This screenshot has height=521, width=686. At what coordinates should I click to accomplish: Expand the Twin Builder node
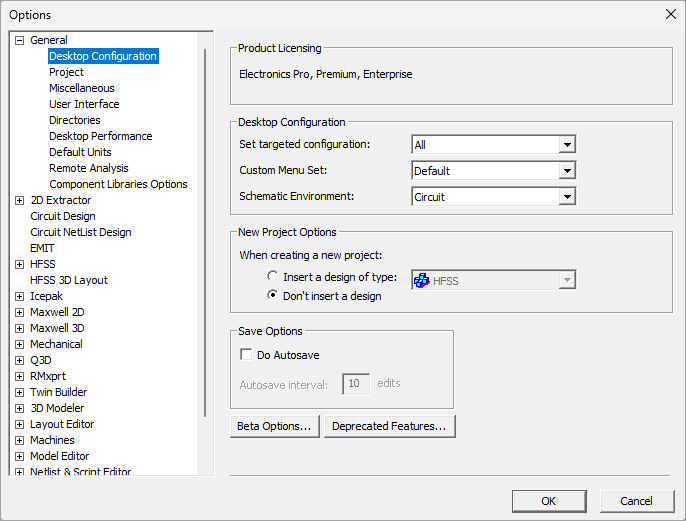tap(19, 392)
